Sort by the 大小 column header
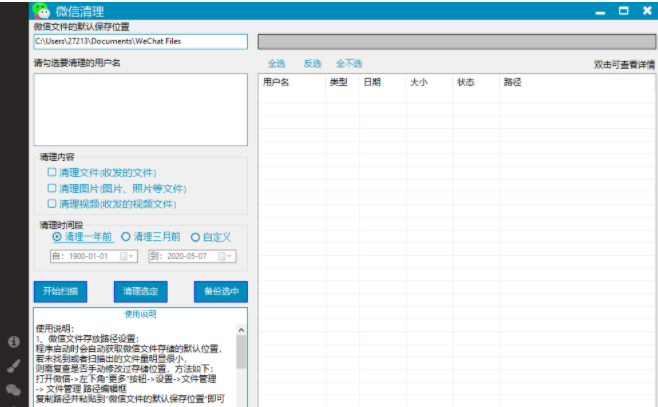 pyautogui.click(x=430, y=82)
